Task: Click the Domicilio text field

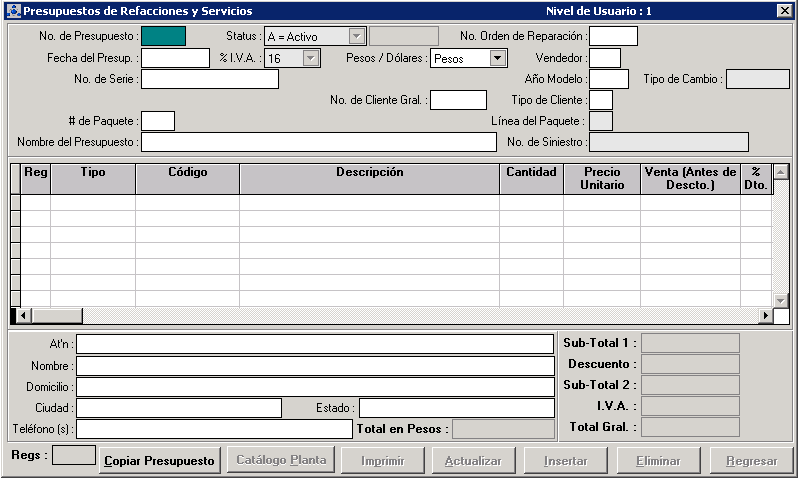Action: click(314, 387)
